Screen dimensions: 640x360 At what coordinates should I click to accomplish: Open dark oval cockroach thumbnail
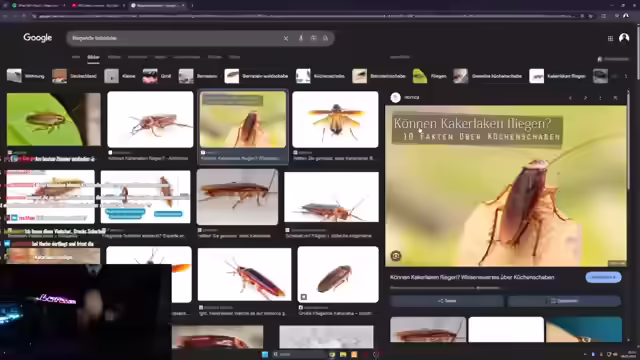click(x=338, y=274)
